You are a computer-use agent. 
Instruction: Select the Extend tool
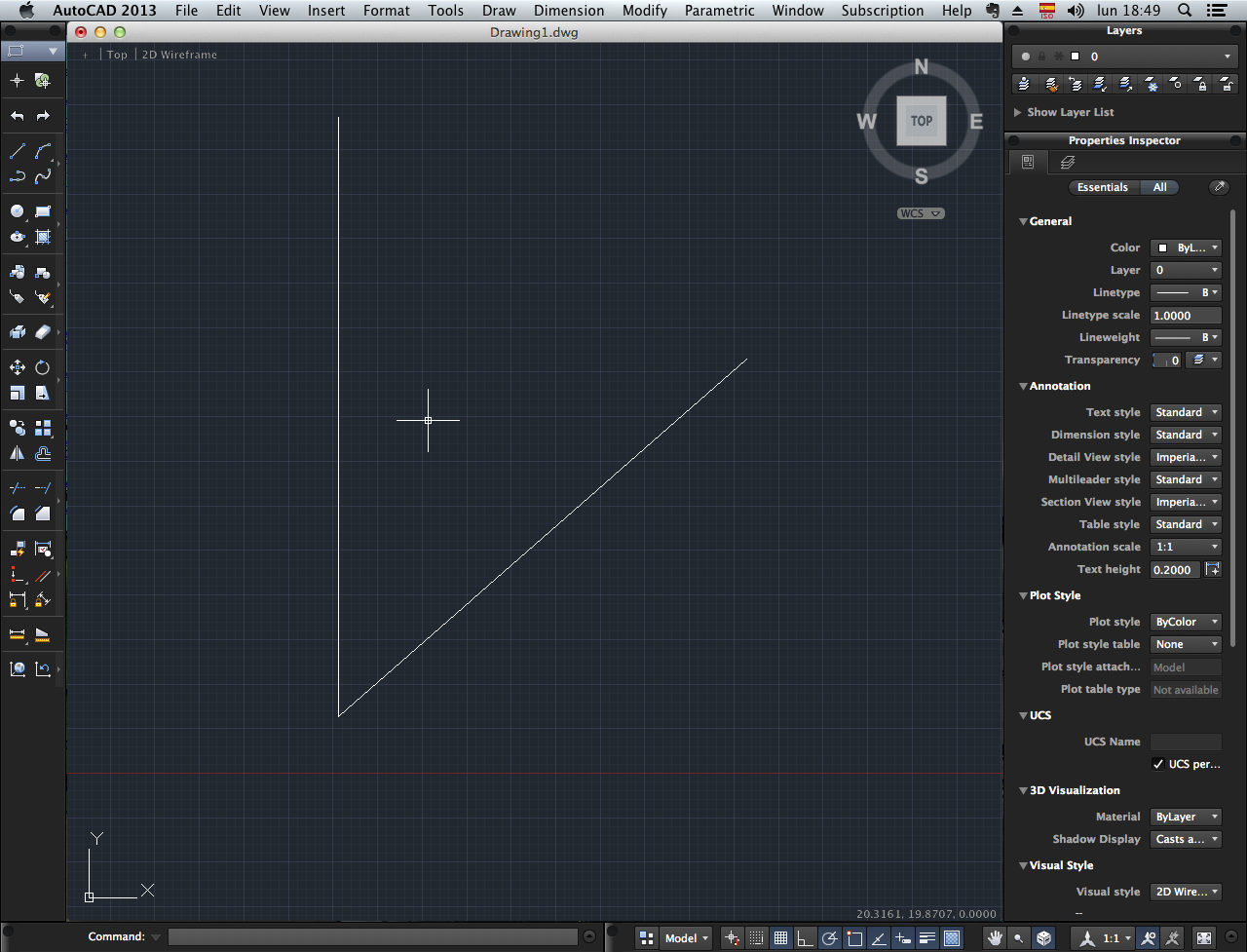point(43,487)
